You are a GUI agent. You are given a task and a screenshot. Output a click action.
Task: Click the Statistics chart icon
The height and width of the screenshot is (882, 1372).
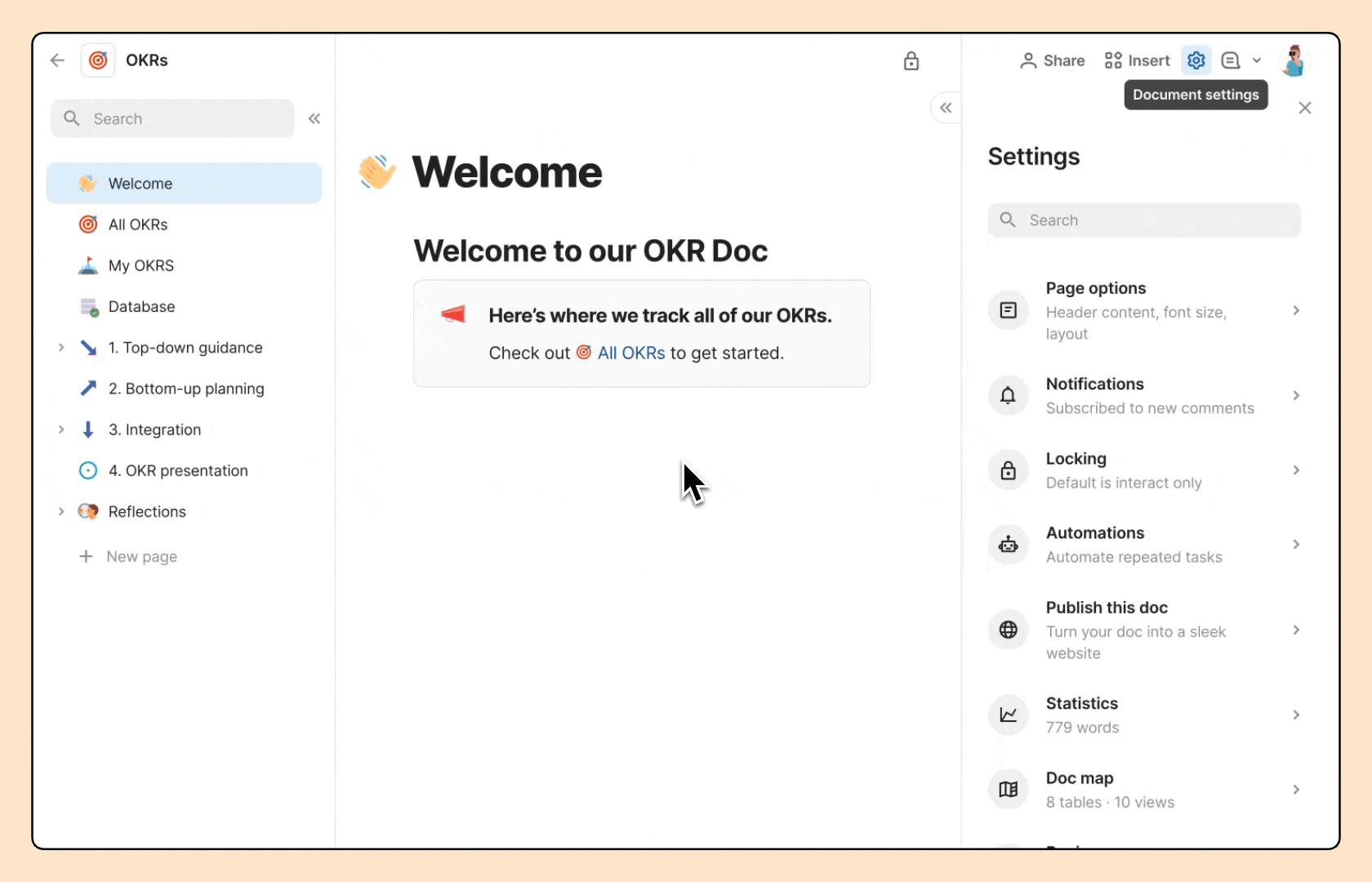[1009, 715]
